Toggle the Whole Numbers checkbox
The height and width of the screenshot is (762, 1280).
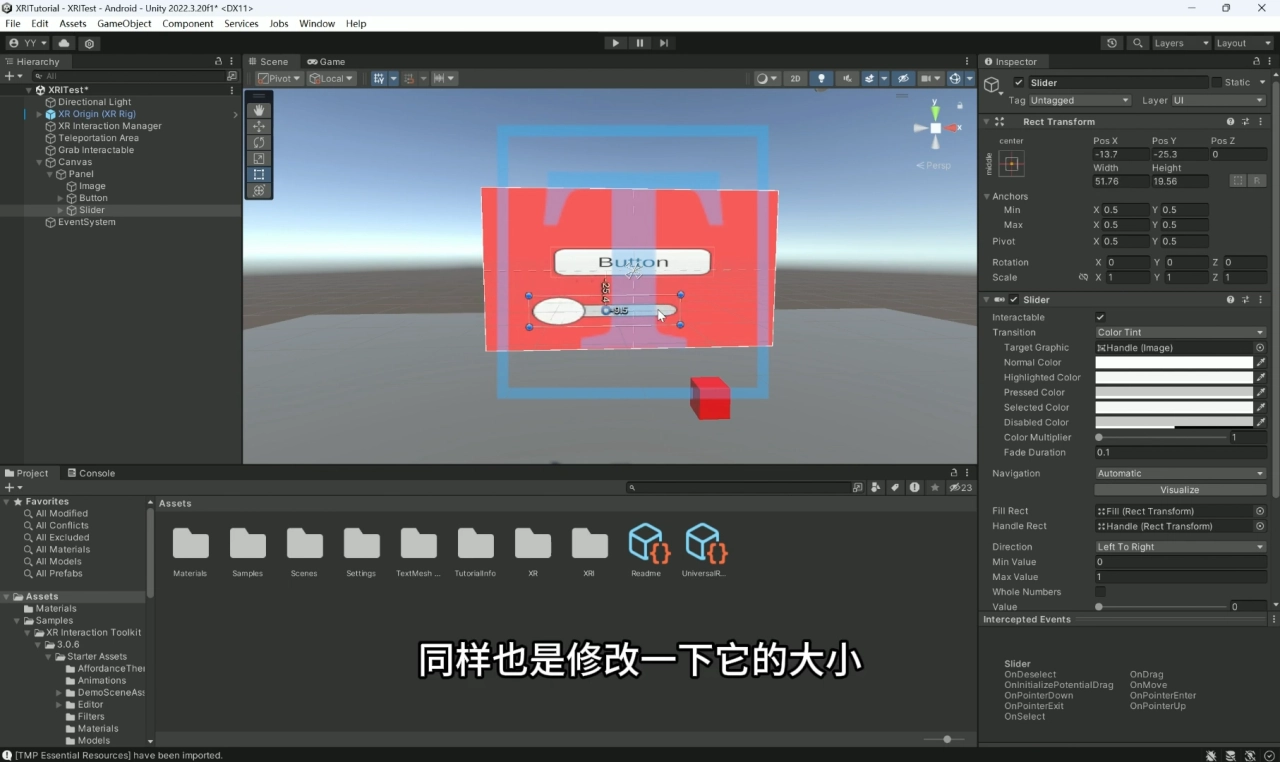[x=1100, y=592]
